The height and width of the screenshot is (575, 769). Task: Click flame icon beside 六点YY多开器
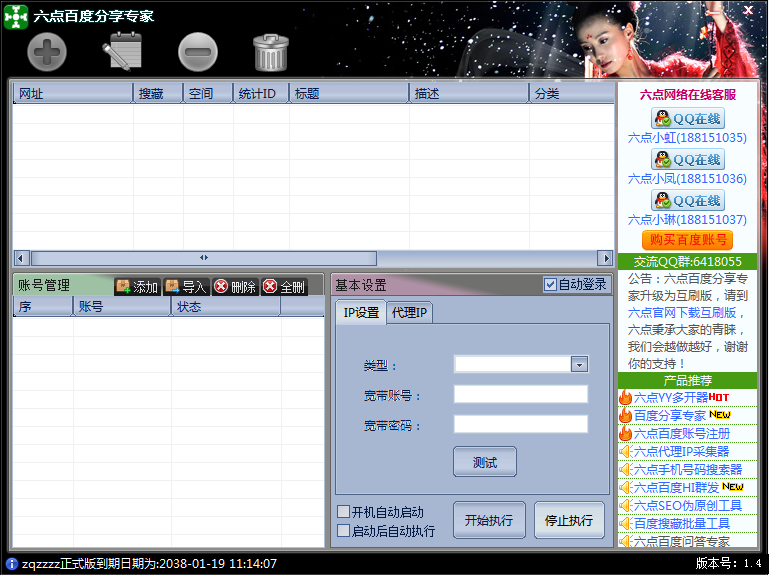625,397
